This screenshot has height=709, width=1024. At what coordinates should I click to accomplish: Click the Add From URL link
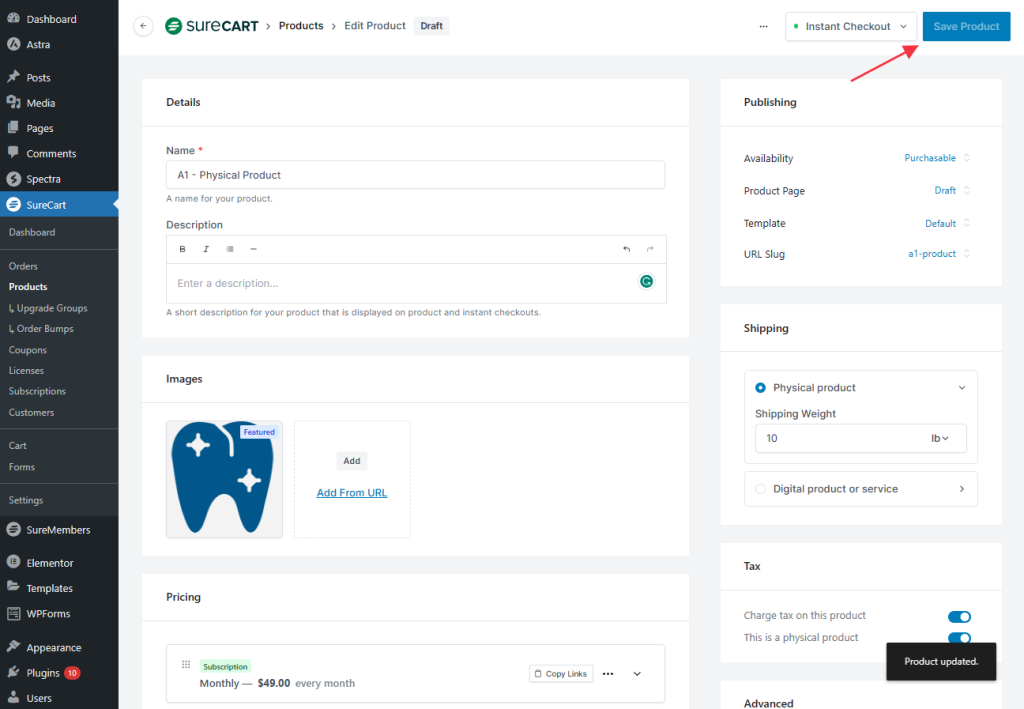tap(352, 493)
